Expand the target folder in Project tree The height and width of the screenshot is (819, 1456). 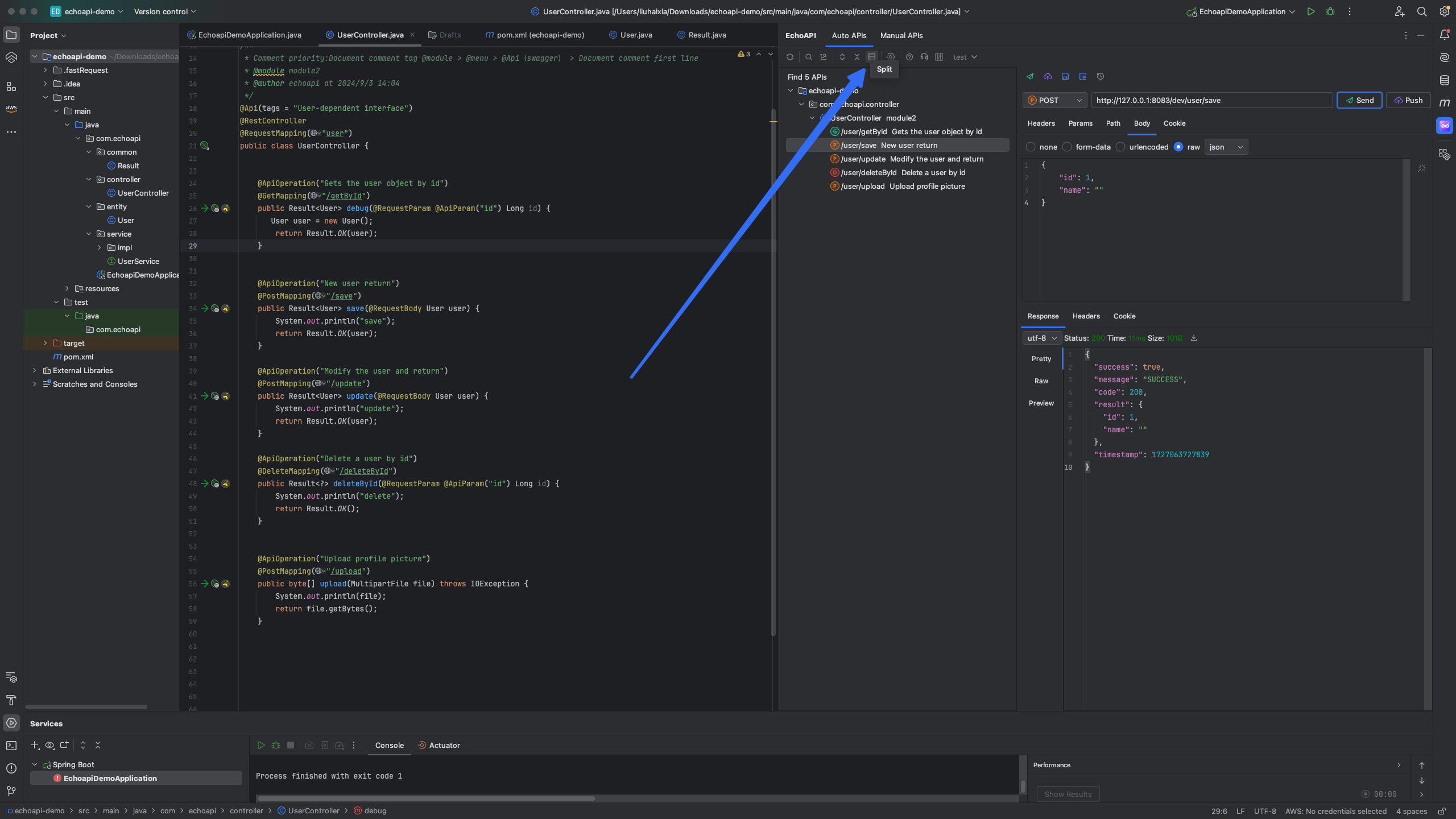tap(45, 343)
